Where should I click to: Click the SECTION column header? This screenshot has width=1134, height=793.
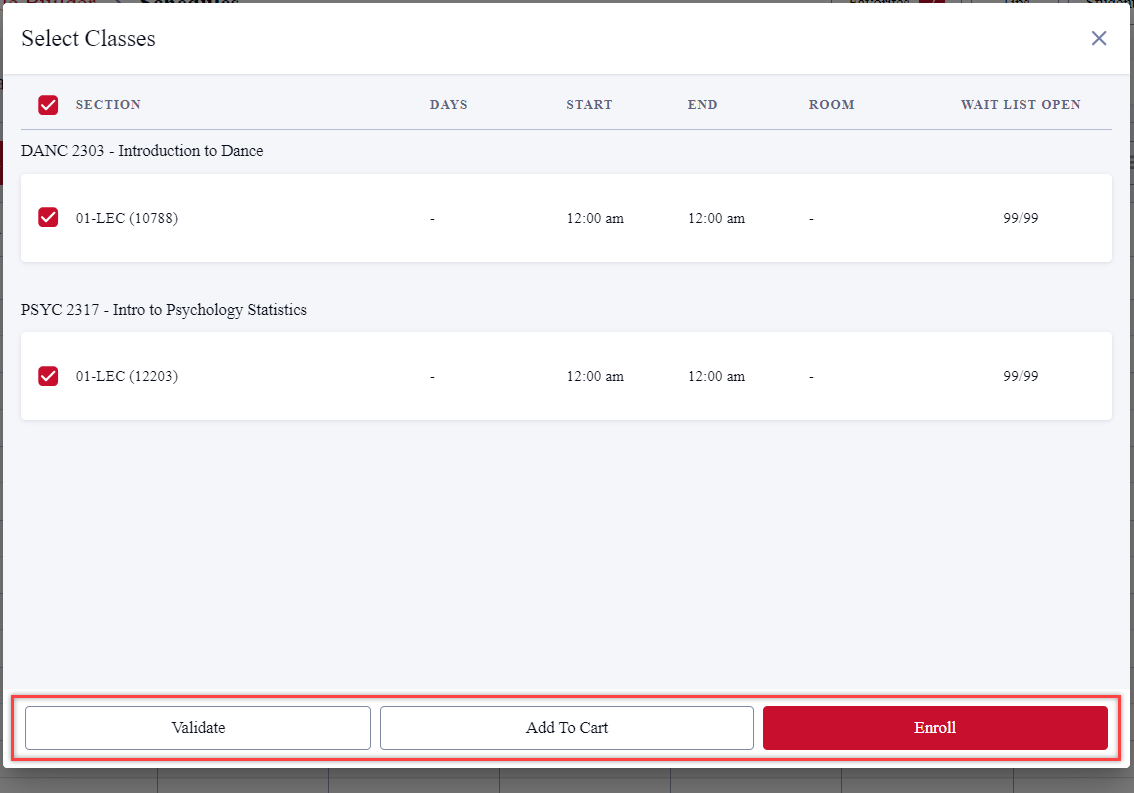108,105
